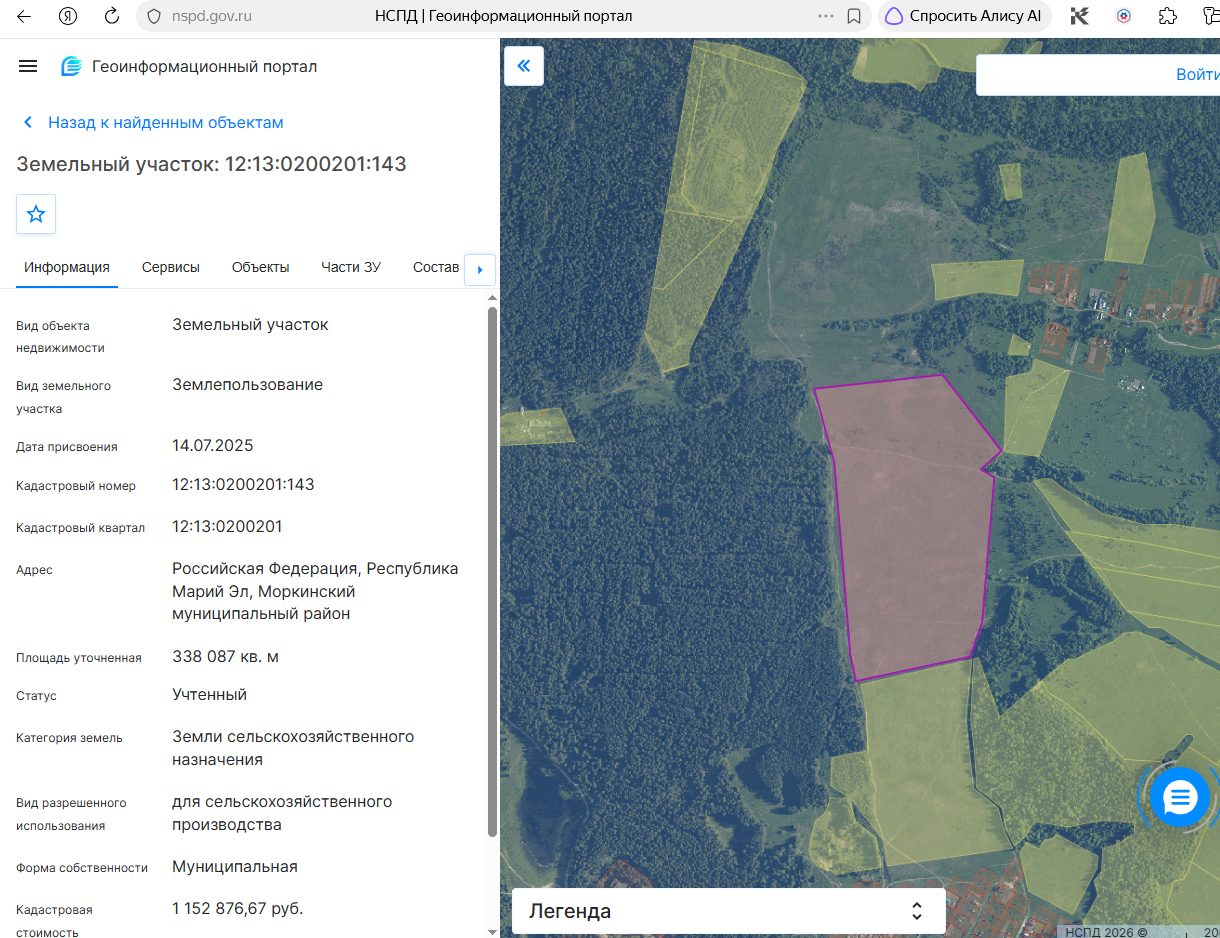The width and height of the screenshot is (1220, 938).
Task: Switch to the Информация tab
Action: (67, 267)
